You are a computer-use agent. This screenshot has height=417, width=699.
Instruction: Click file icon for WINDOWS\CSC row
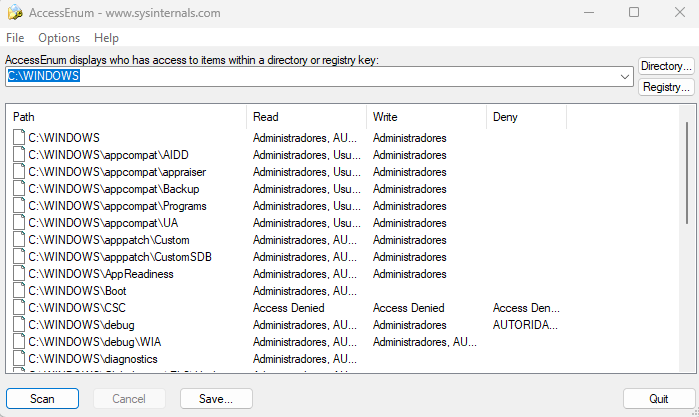click(19, 307)
